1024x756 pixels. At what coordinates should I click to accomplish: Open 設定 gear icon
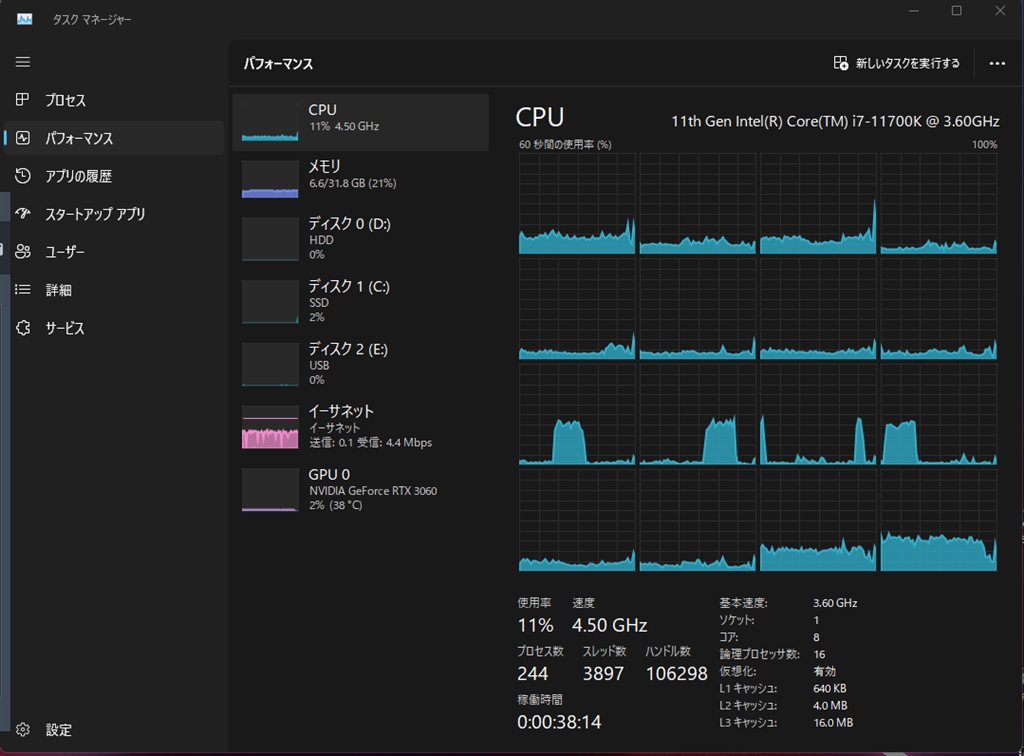[x=23, y=729]
